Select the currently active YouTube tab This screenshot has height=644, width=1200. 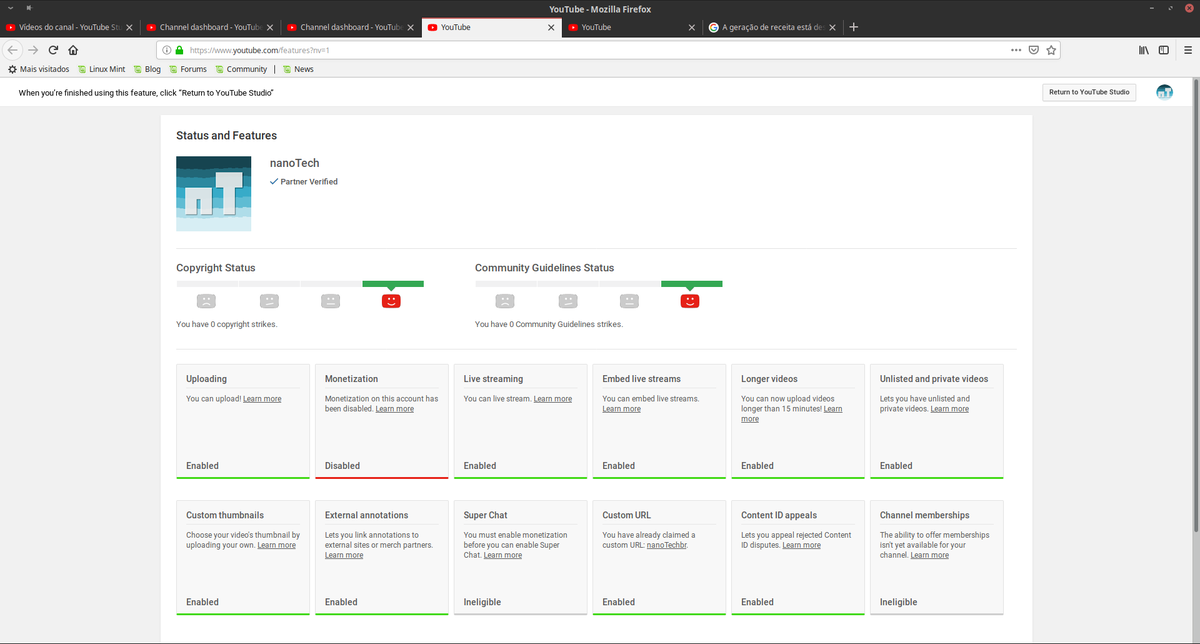tap(490, 27)
